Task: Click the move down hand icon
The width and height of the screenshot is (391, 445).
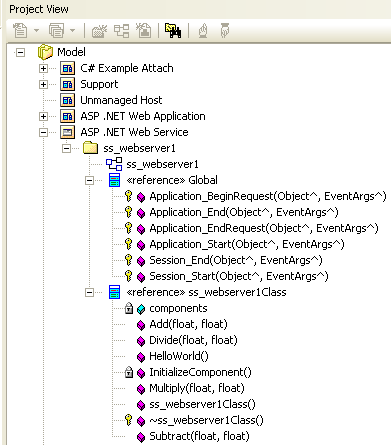Action: [x=225, y=31]
